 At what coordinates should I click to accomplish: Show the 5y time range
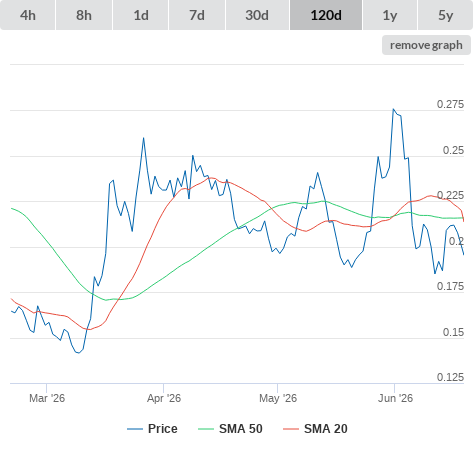[446, 15]
